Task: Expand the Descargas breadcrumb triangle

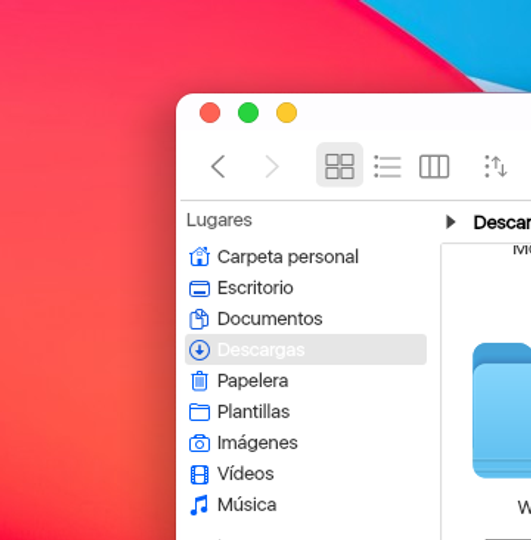Action: pos(451,222)
